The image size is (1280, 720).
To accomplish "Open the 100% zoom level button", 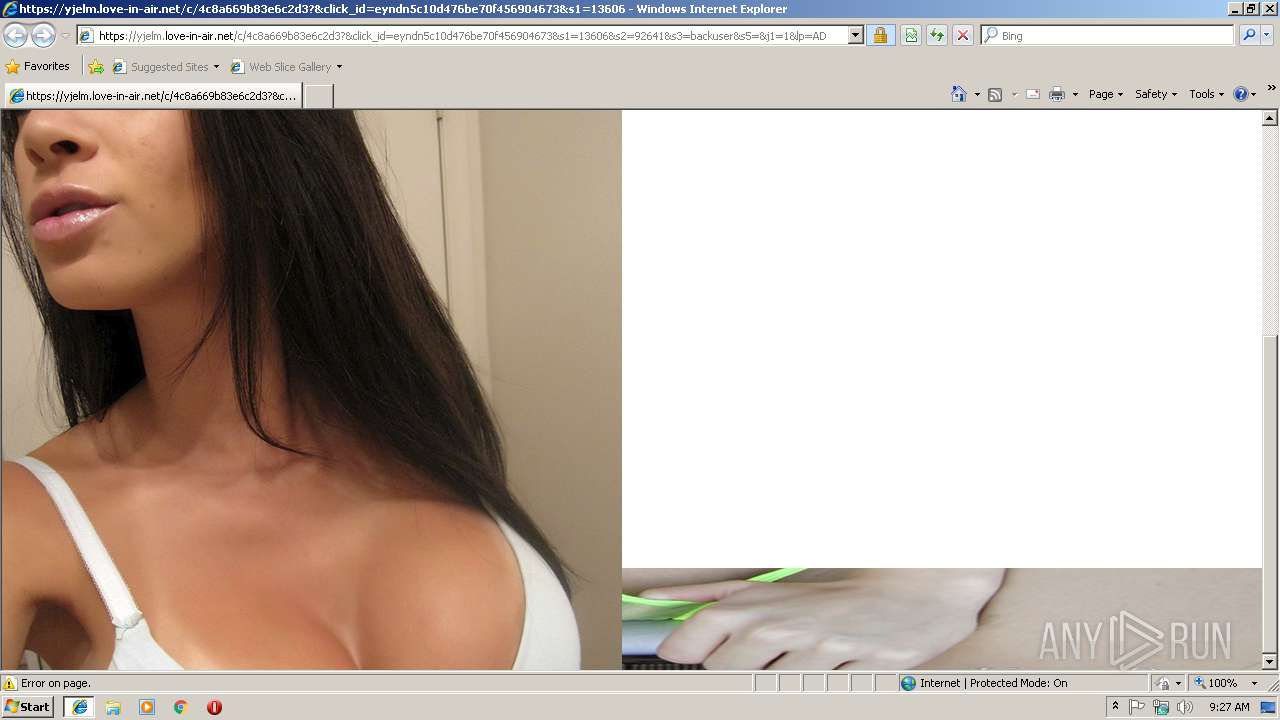I will click(1217, 683).
